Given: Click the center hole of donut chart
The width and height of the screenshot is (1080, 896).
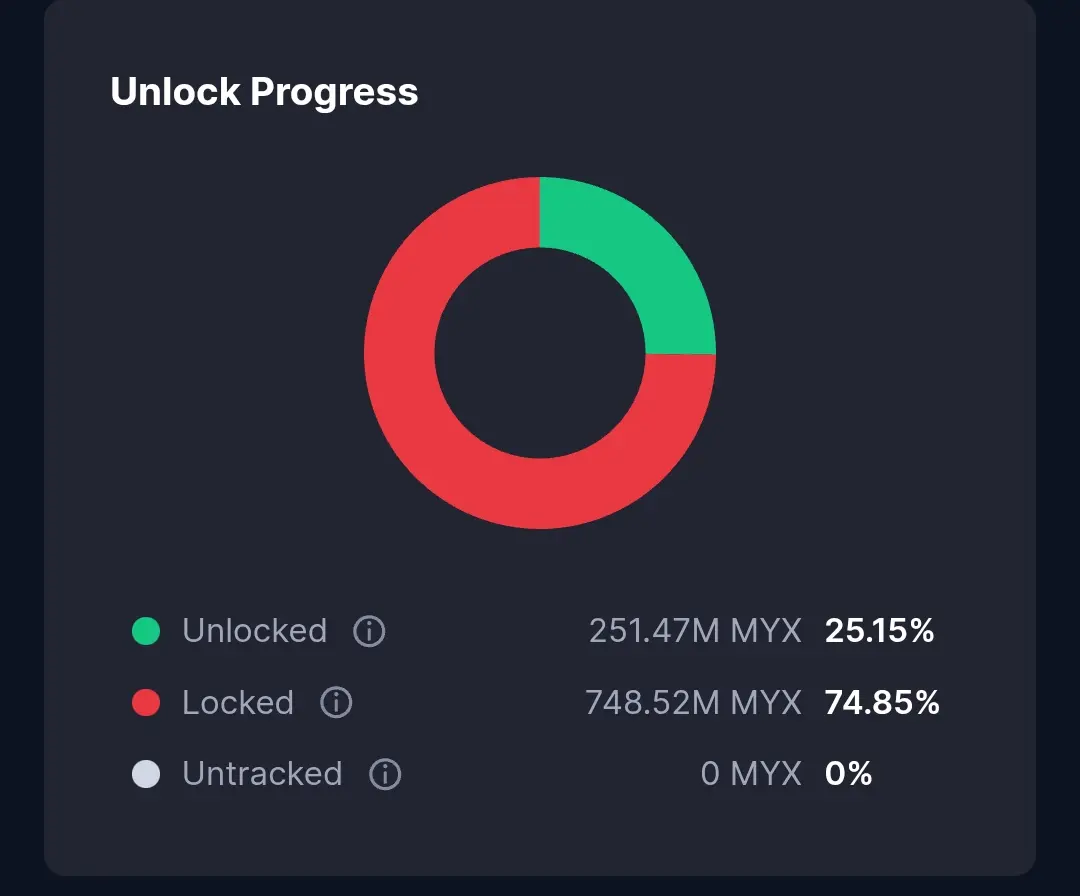Looking at the screenshot, I should [540, 353].
